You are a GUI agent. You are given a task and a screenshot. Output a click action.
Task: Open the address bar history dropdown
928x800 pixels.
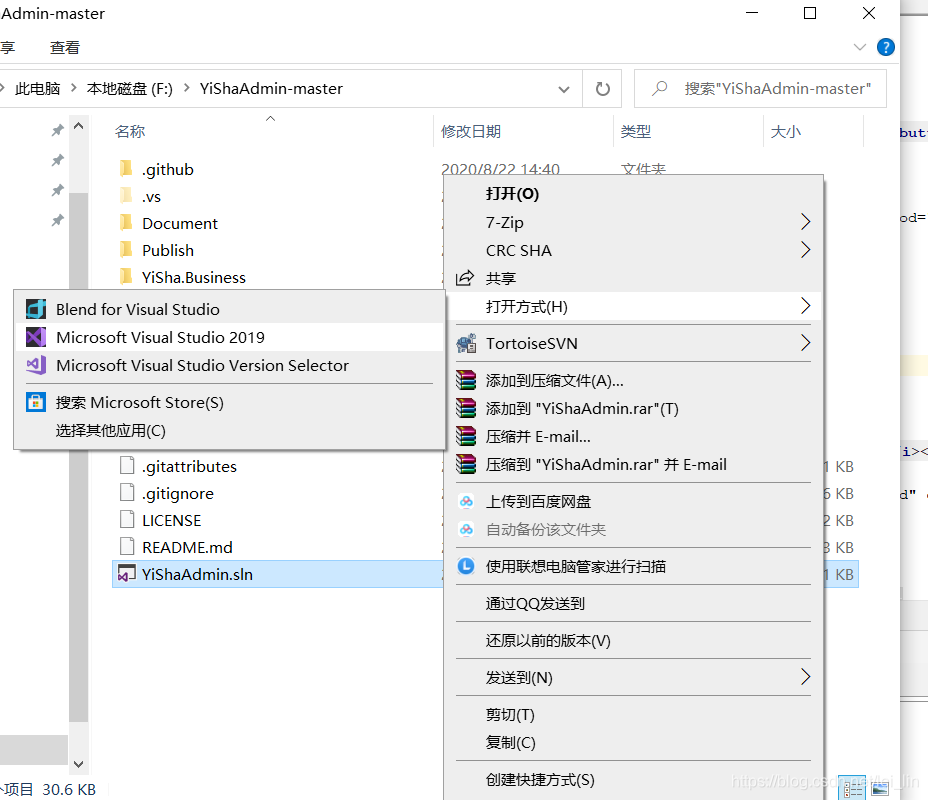pyautogui.click(x=563, y=89)
